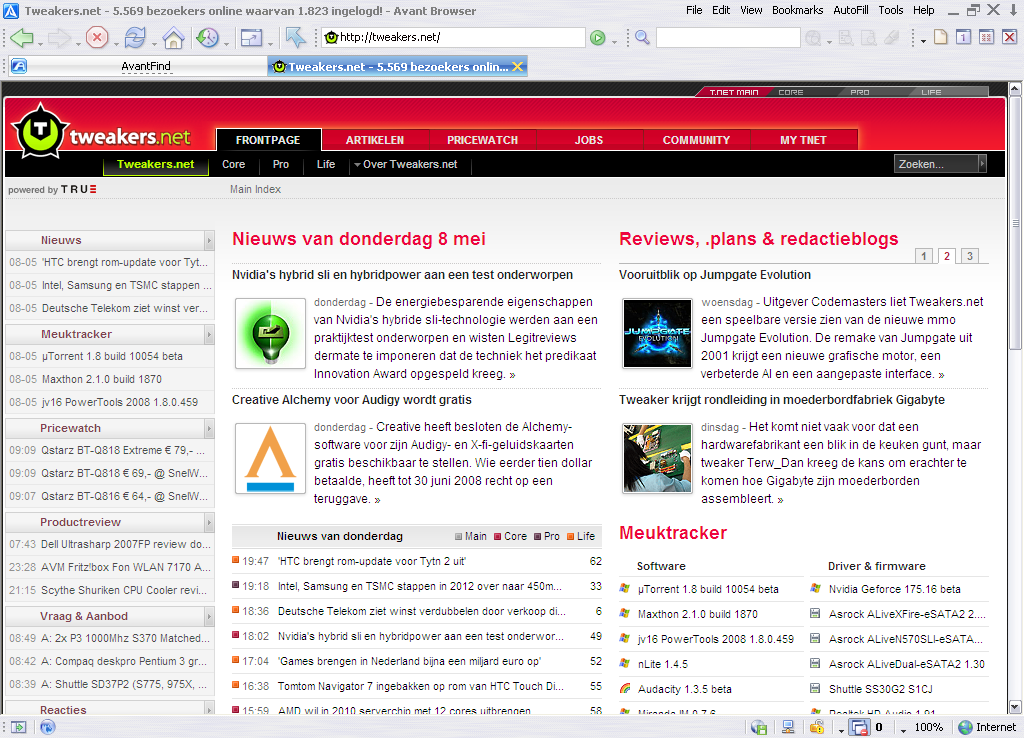
Task: Click the network computer status icon
Action: click(788, 727)
